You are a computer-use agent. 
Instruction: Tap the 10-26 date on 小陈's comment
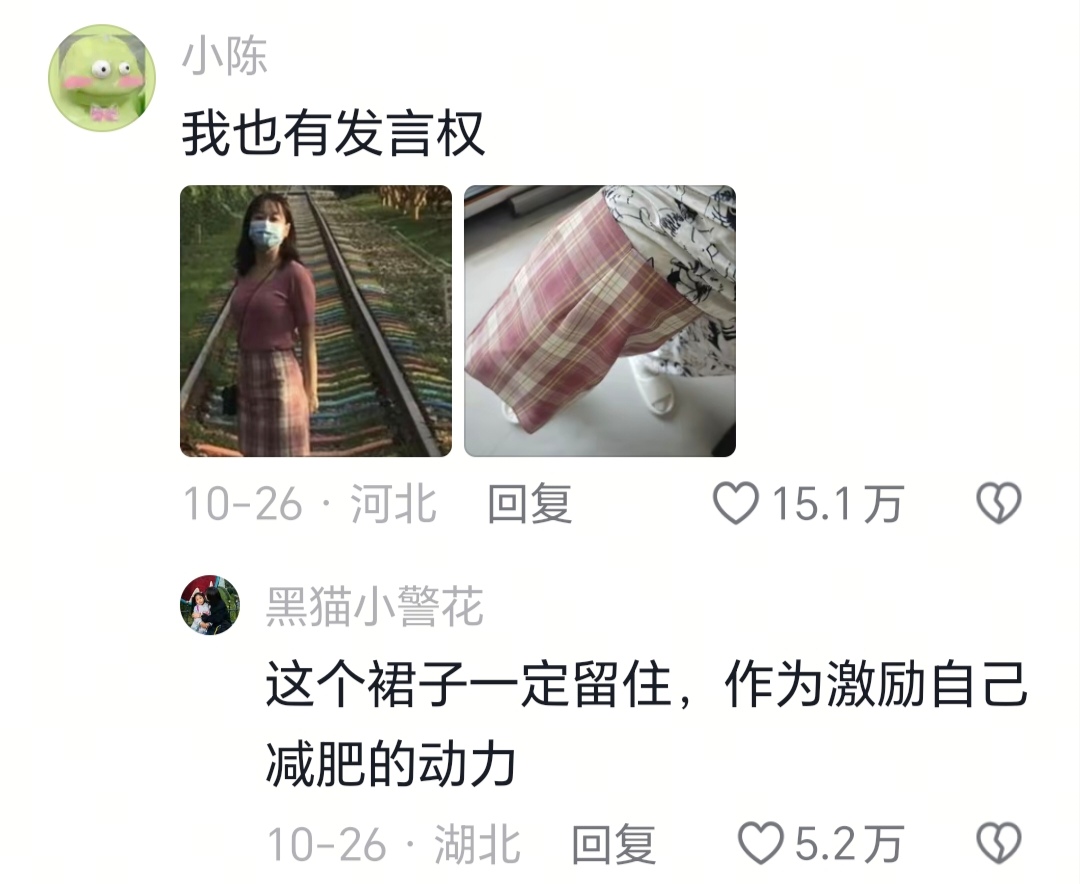click(x=243, y=504)
